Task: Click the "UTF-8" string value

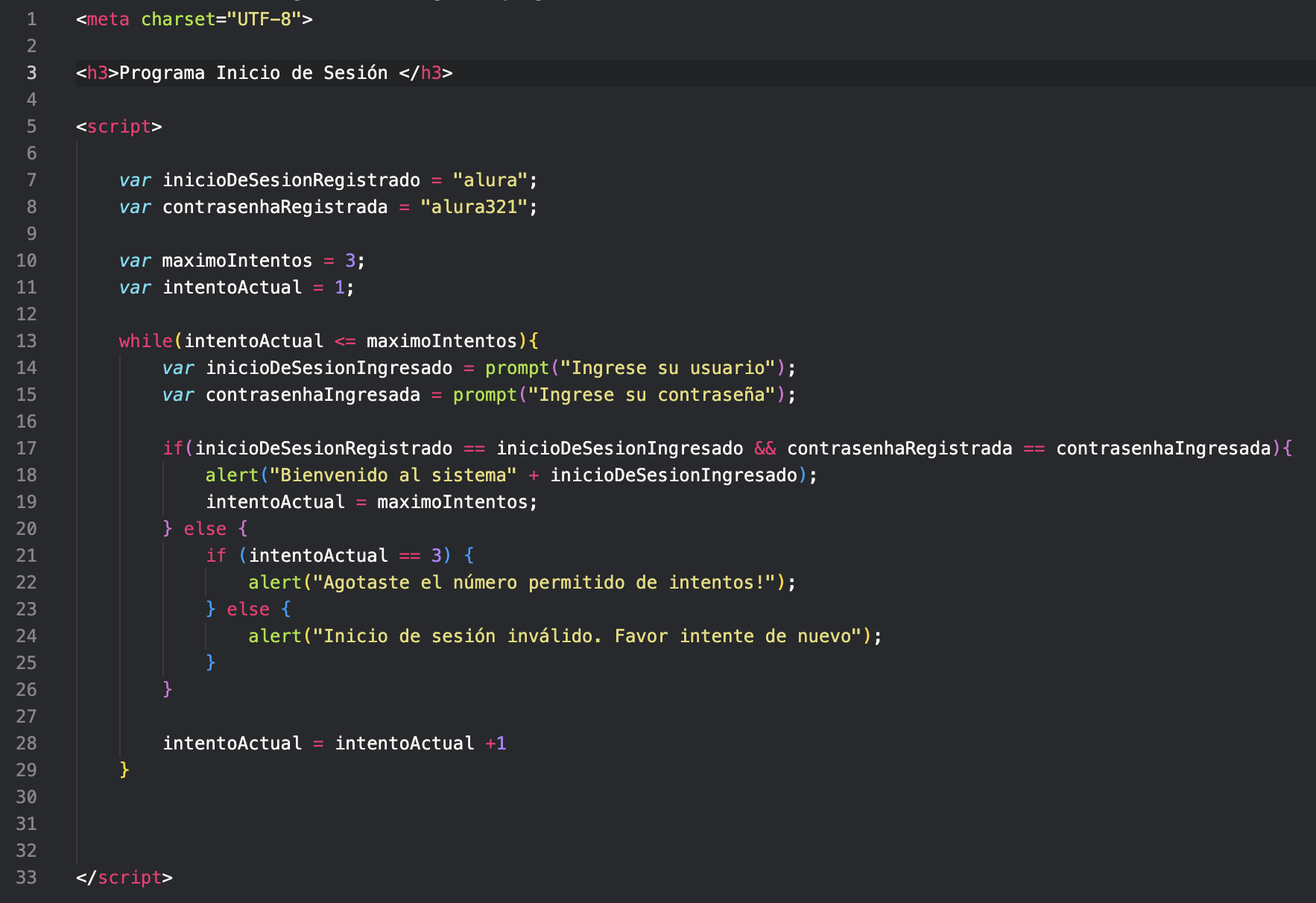Action: tap(264, 19)
